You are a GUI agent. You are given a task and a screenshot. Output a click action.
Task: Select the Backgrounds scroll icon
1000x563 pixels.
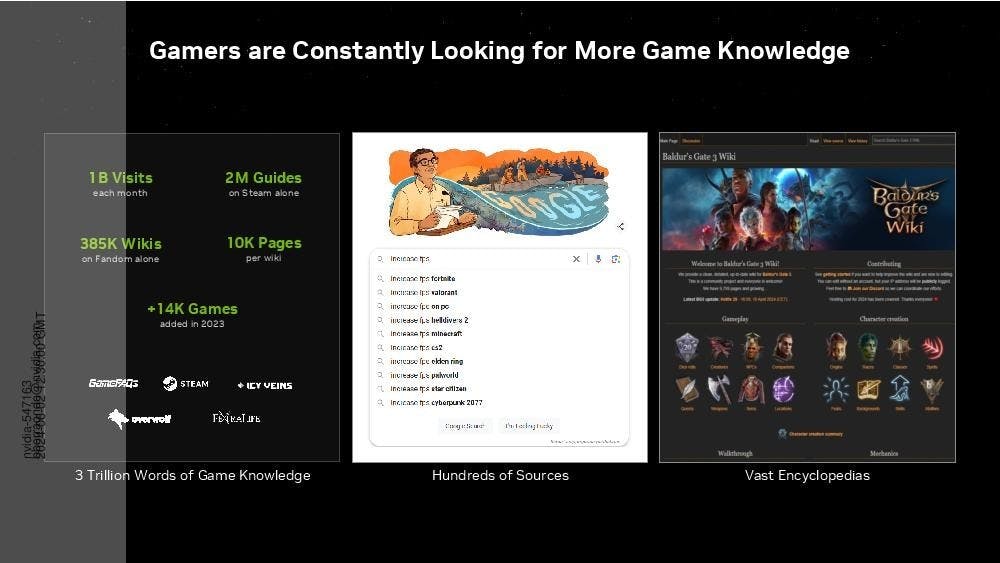coord(868,389)
